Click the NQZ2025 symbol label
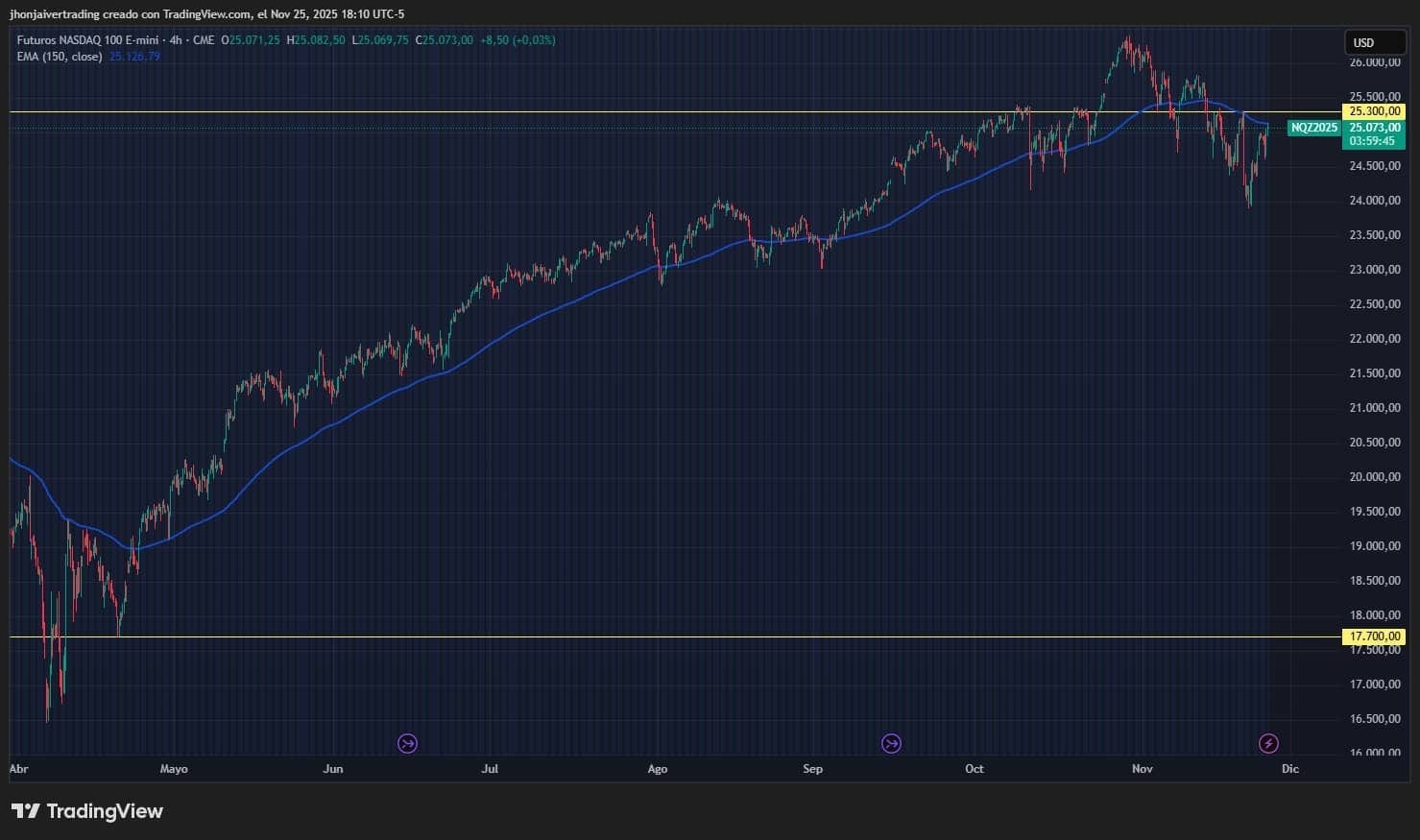This screenshot has width=1420, height=840. pos(1313,128)
